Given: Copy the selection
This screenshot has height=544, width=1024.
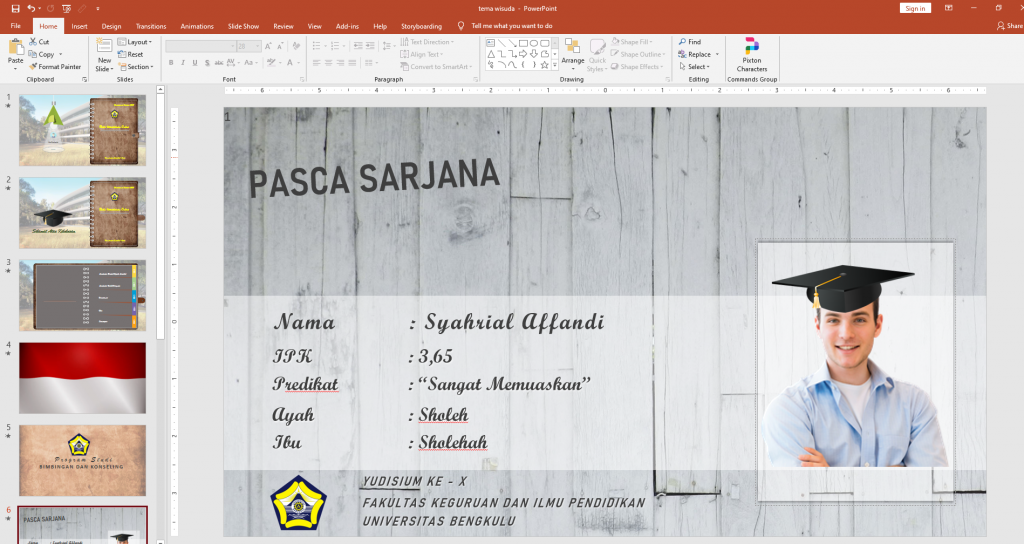Looking at the screenshot, I should point(41,54).
